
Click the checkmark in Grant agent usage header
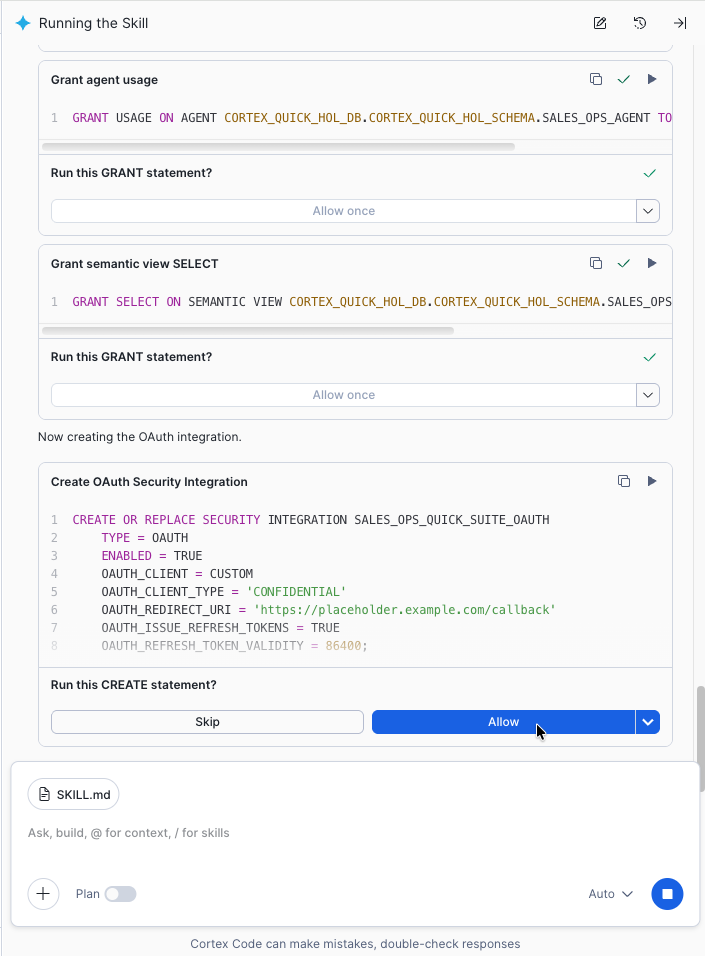[623, 79]
